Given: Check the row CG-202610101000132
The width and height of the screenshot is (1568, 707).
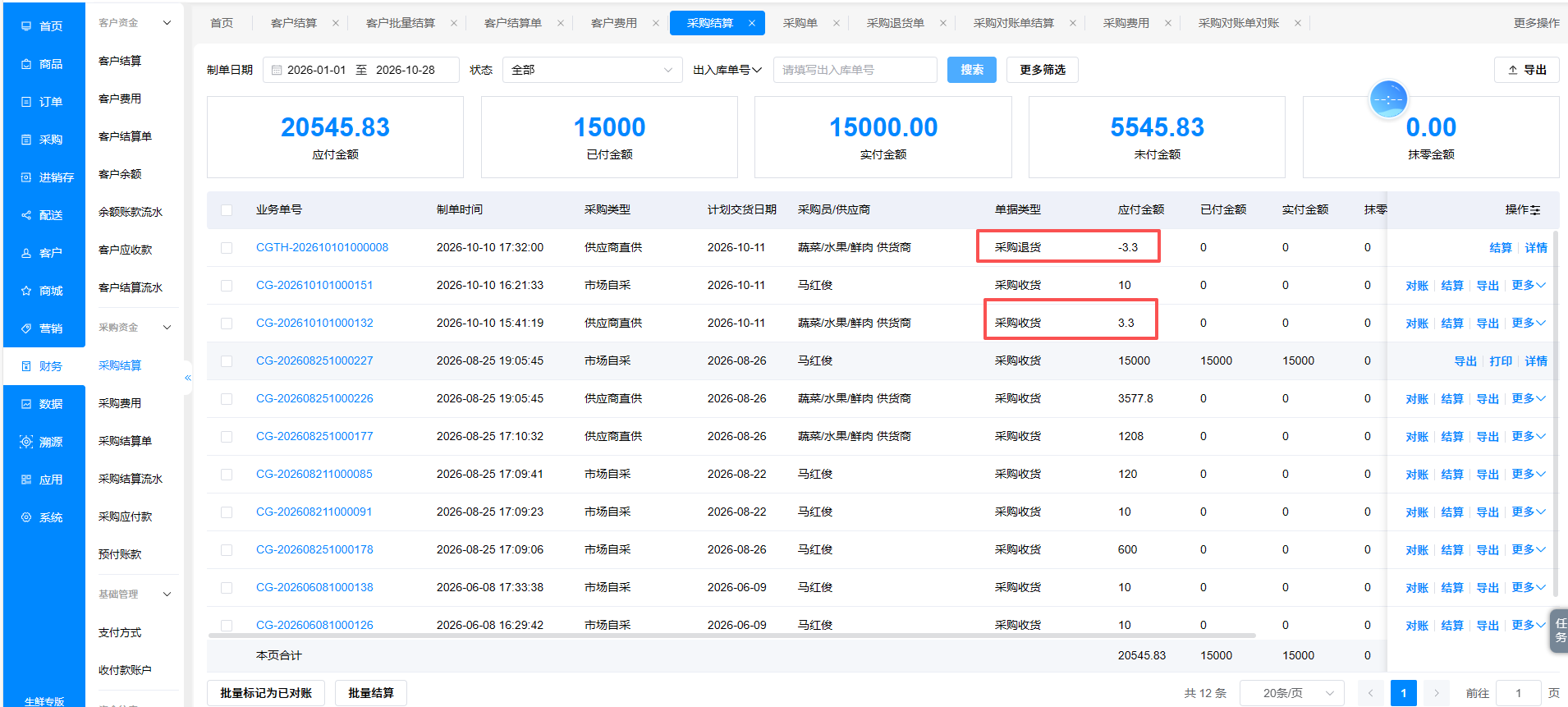Looking at the screenshot, I should click(227, 324).
